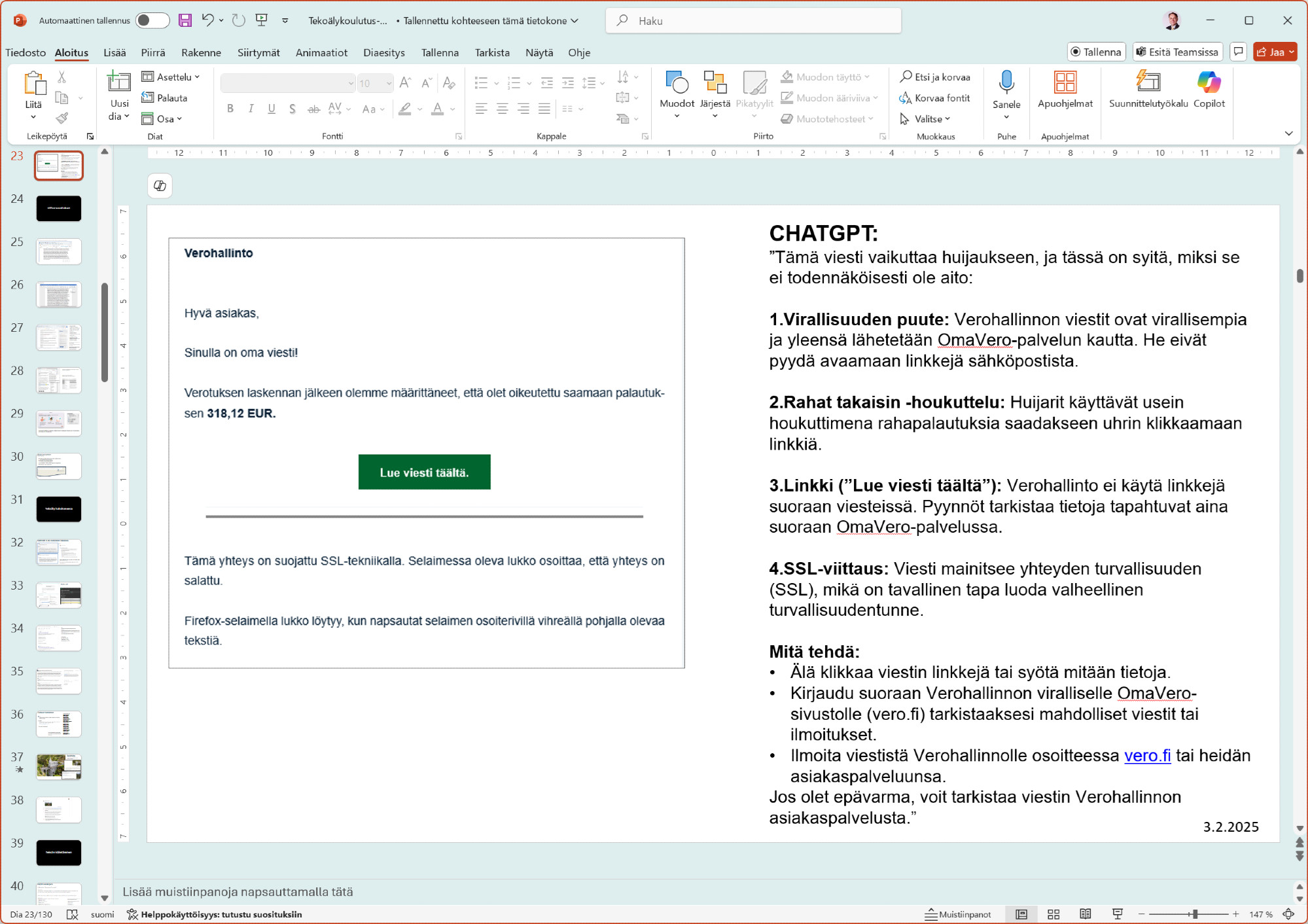Image resolution: width=1308 pixels, height=924 pixels.
Task: Click the Copilot icon above slide
Action: point(160,186)
